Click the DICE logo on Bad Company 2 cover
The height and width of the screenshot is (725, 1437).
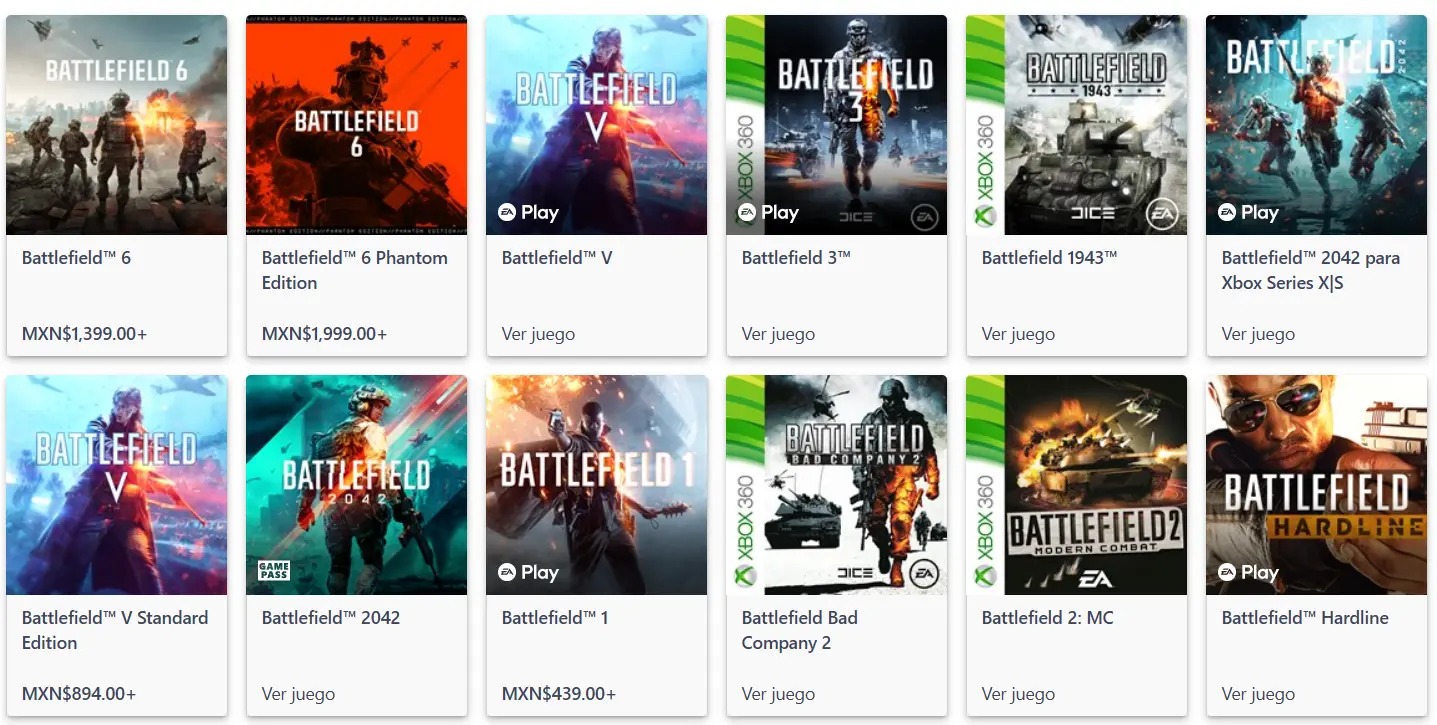pyautogui.click(x=853, y=573)
